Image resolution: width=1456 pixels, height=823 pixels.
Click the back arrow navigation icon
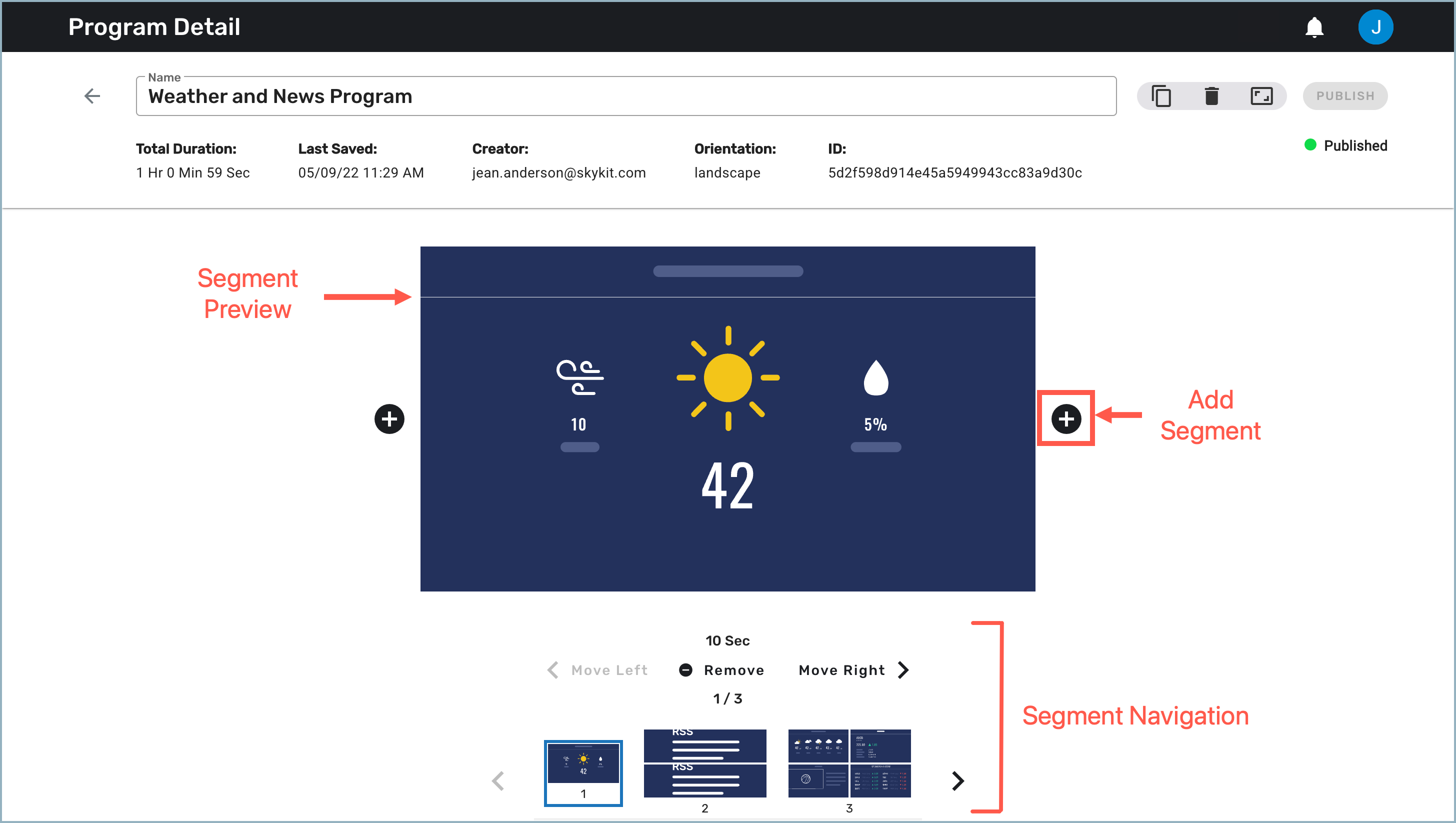pos(92,96)
